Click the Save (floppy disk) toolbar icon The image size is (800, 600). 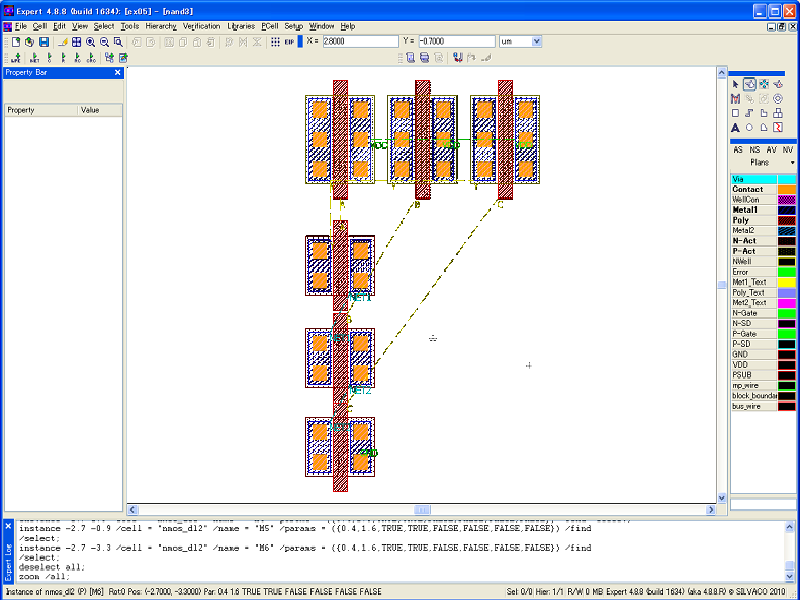44,42
